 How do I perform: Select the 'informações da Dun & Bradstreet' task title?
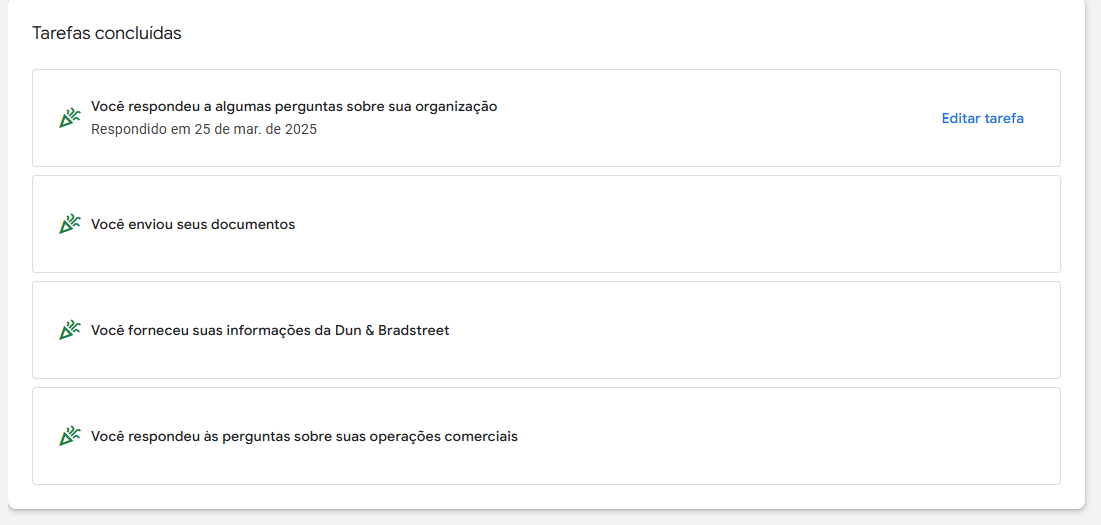click(270, 330)
